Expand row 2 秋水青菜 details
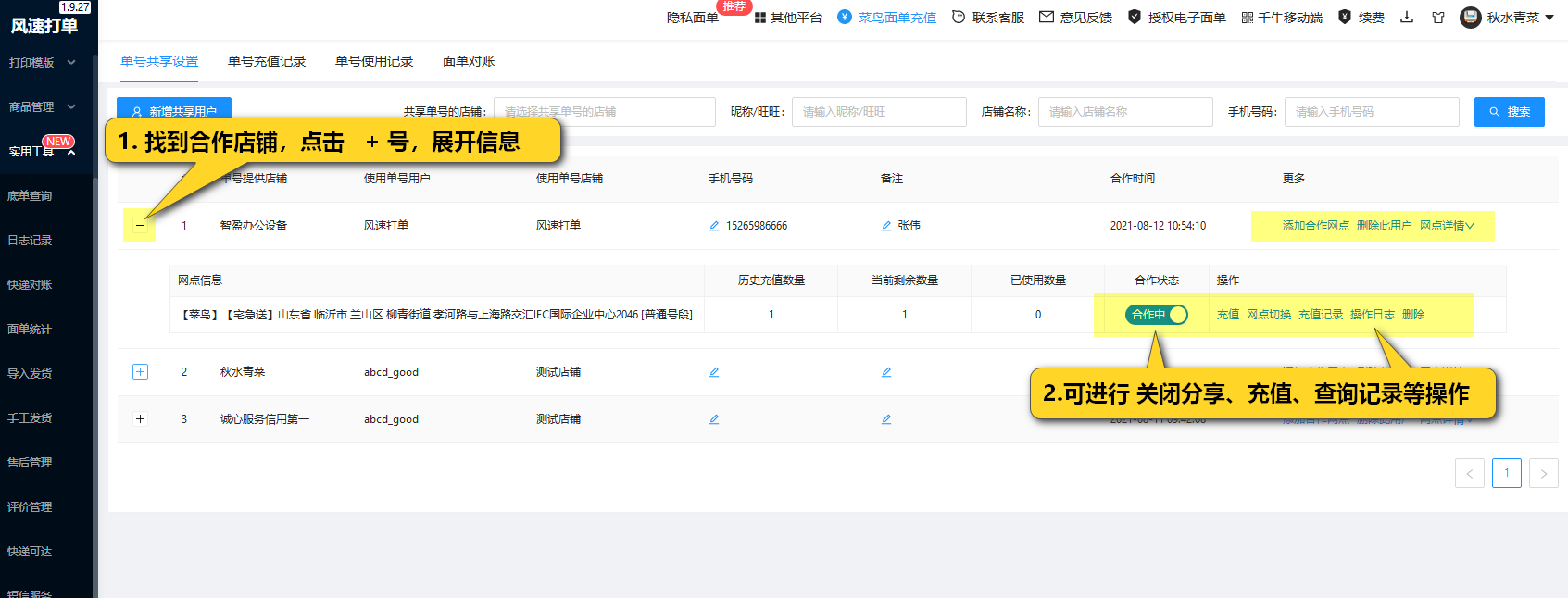Viewport: 1568px width, 598px height. tap(140, 372)
